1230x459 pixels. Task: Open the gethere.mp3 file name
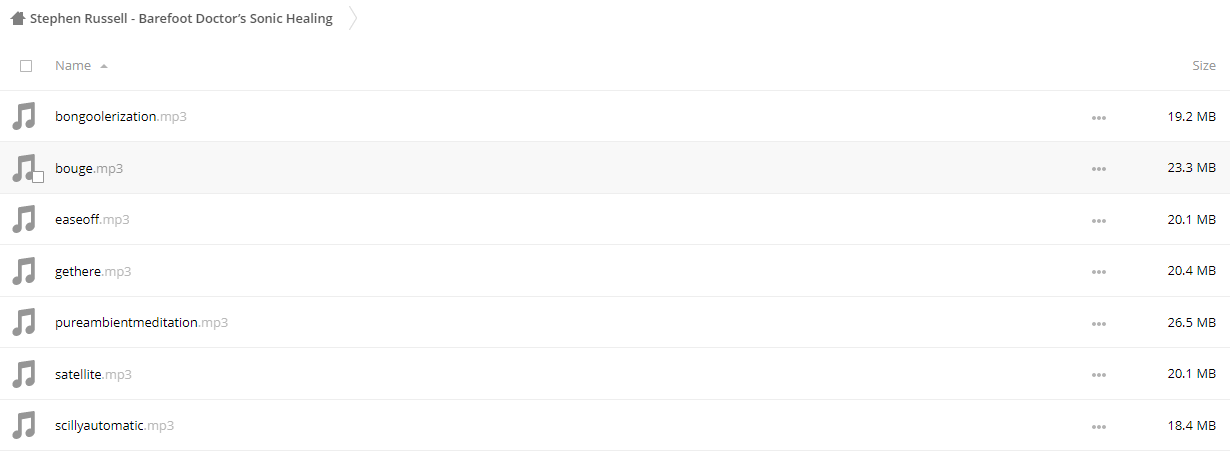(x=93, y=271)
